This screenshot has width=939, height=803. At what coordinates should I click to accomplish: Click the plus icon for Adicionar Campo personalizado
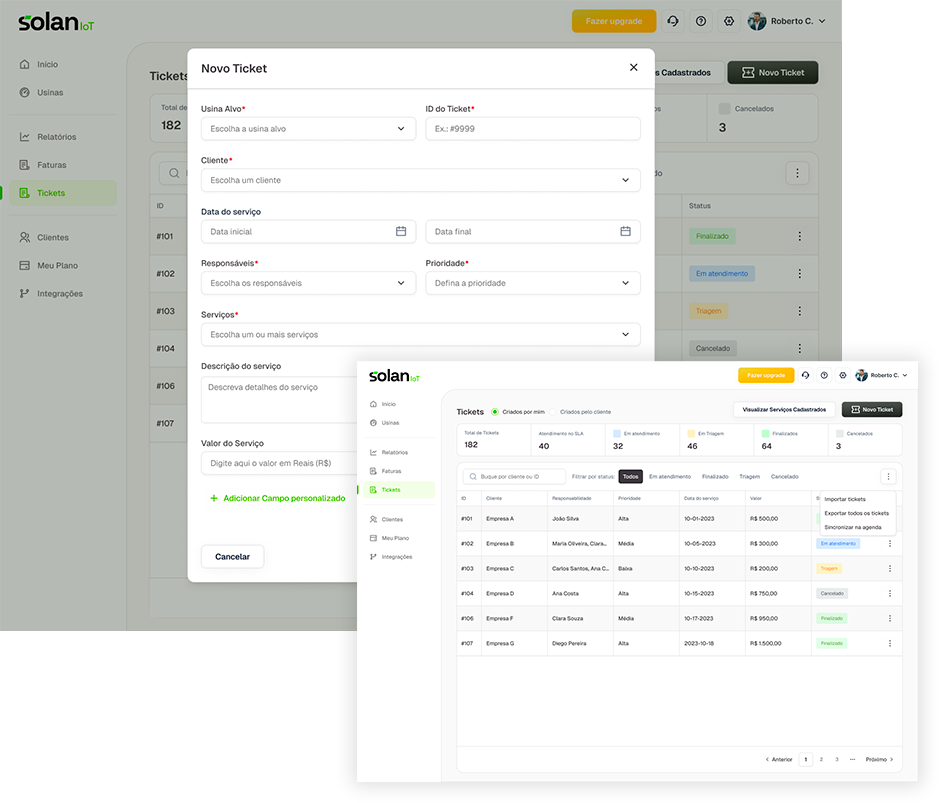214,498
